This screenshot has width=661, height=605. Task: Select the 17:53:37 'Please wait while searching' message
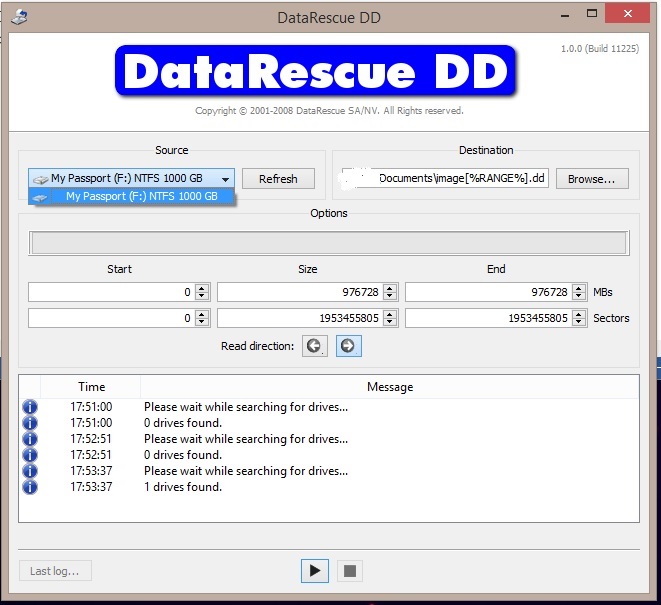tap(246, 471)
